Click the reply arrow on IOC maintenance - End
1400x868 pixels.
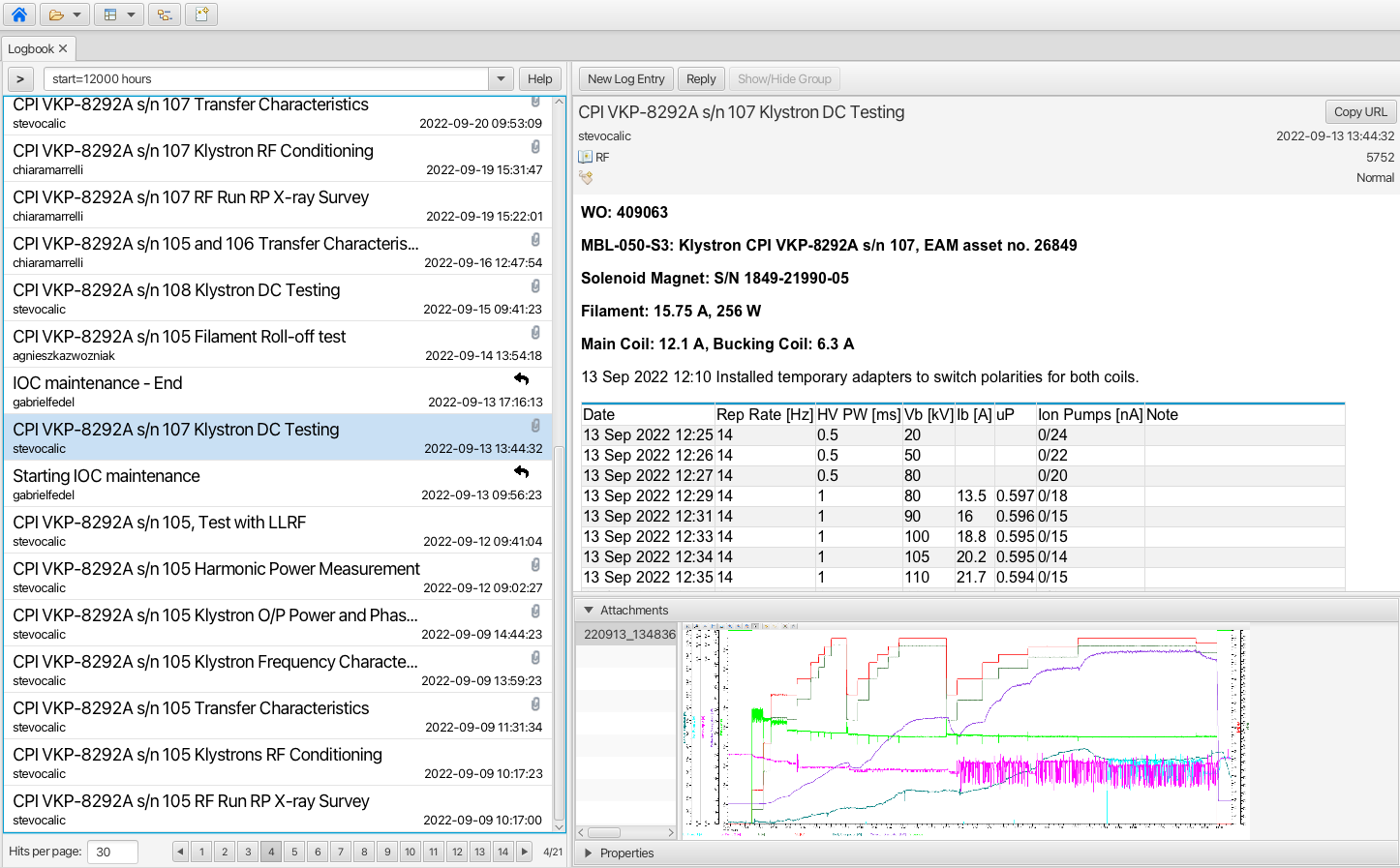[522, 379]
